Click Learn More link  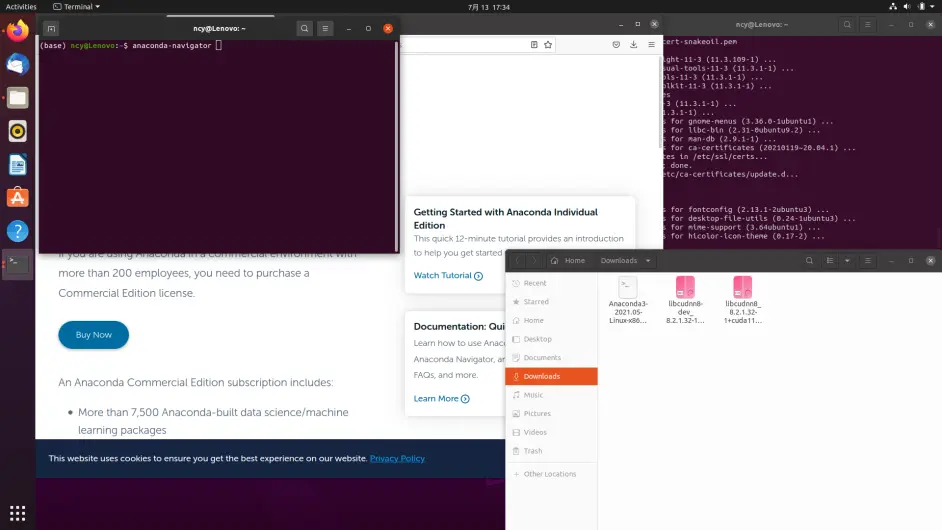[442, 398]
